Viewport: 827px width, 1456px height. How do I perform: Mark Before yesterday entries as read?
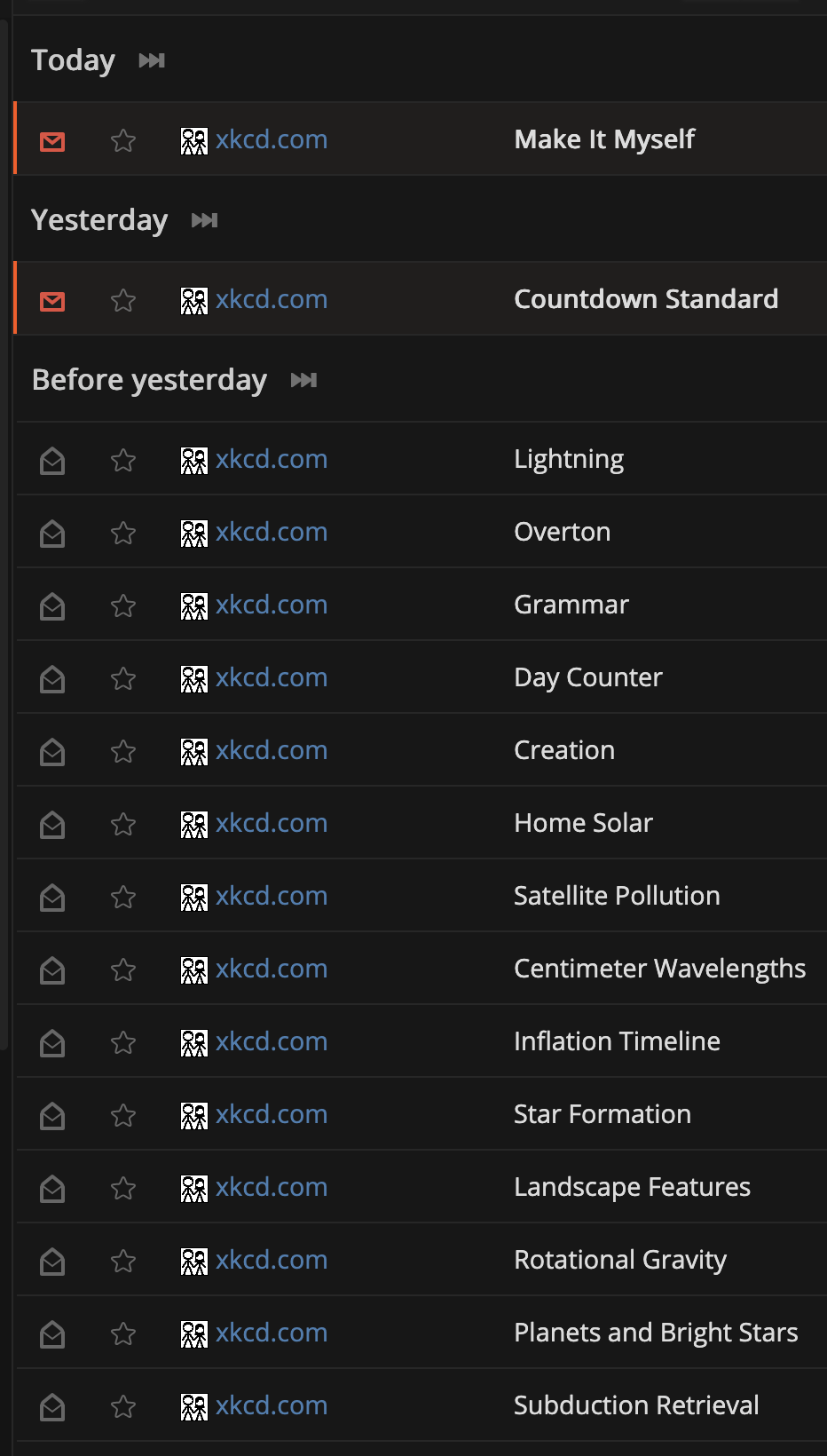(303, 380)
